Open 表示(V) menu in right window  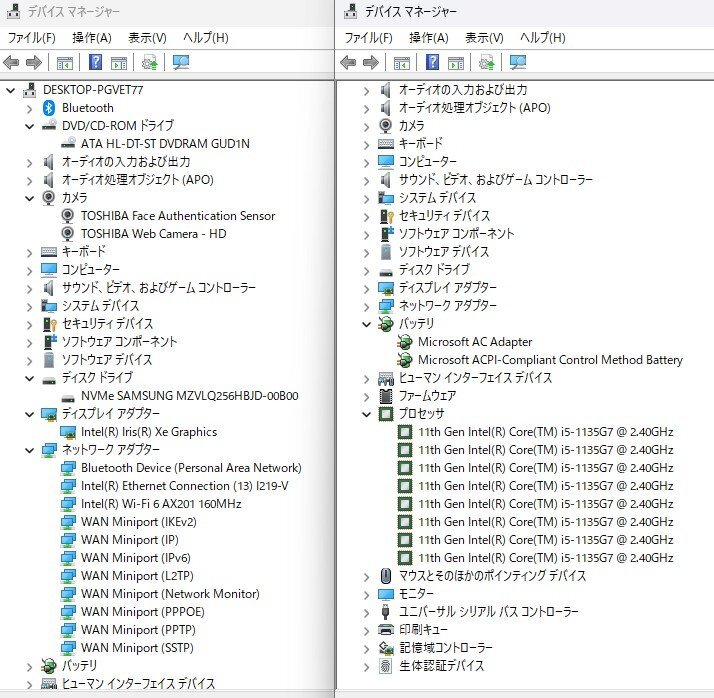coord(484,38)
